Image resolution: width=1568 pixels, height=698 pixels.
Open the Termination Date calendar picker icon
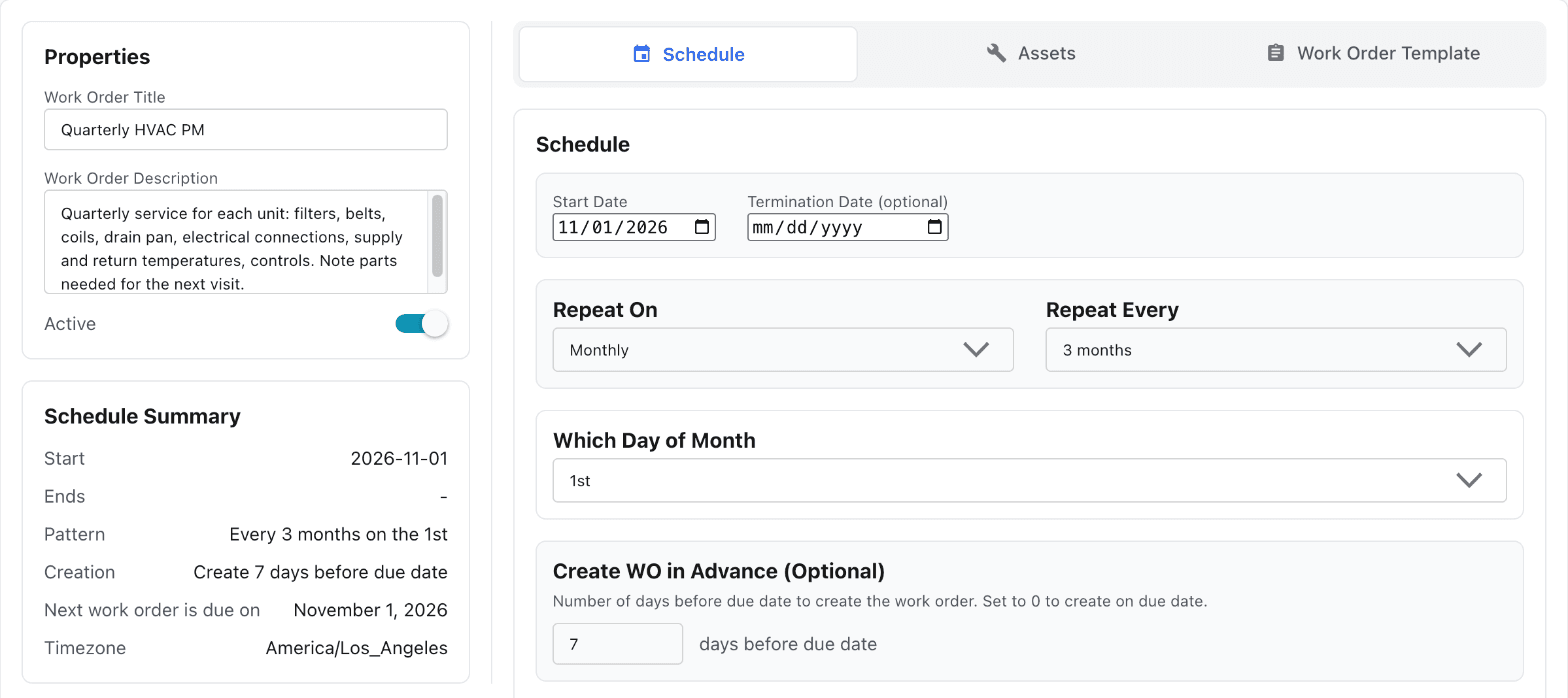(x=935, y=227)
